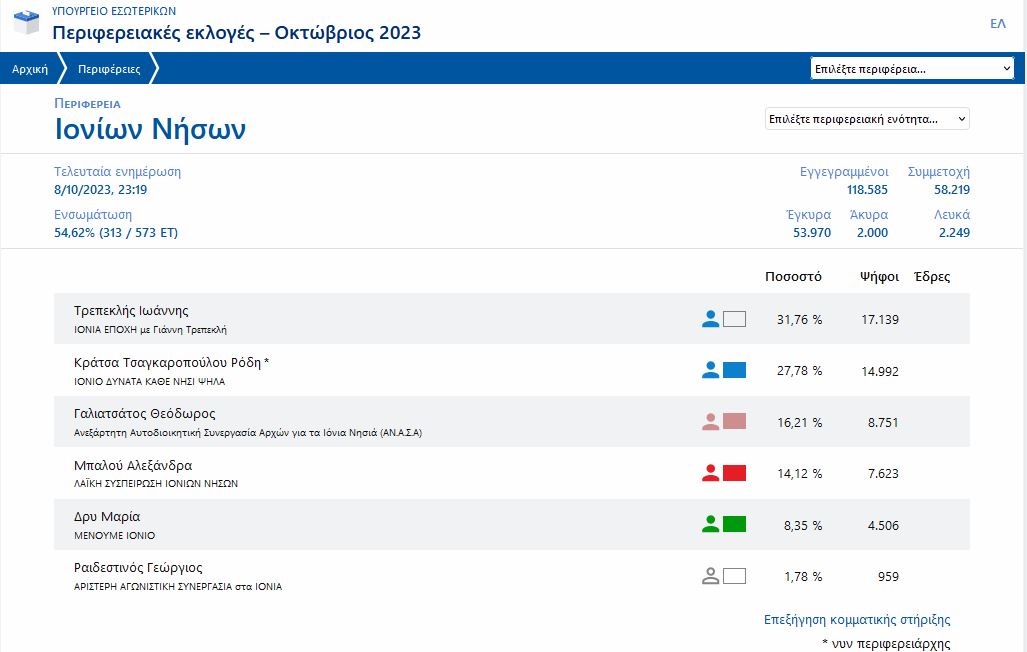Open Γαλιατσάτος Θεόδωρος candidate entry

click(145, 414)
